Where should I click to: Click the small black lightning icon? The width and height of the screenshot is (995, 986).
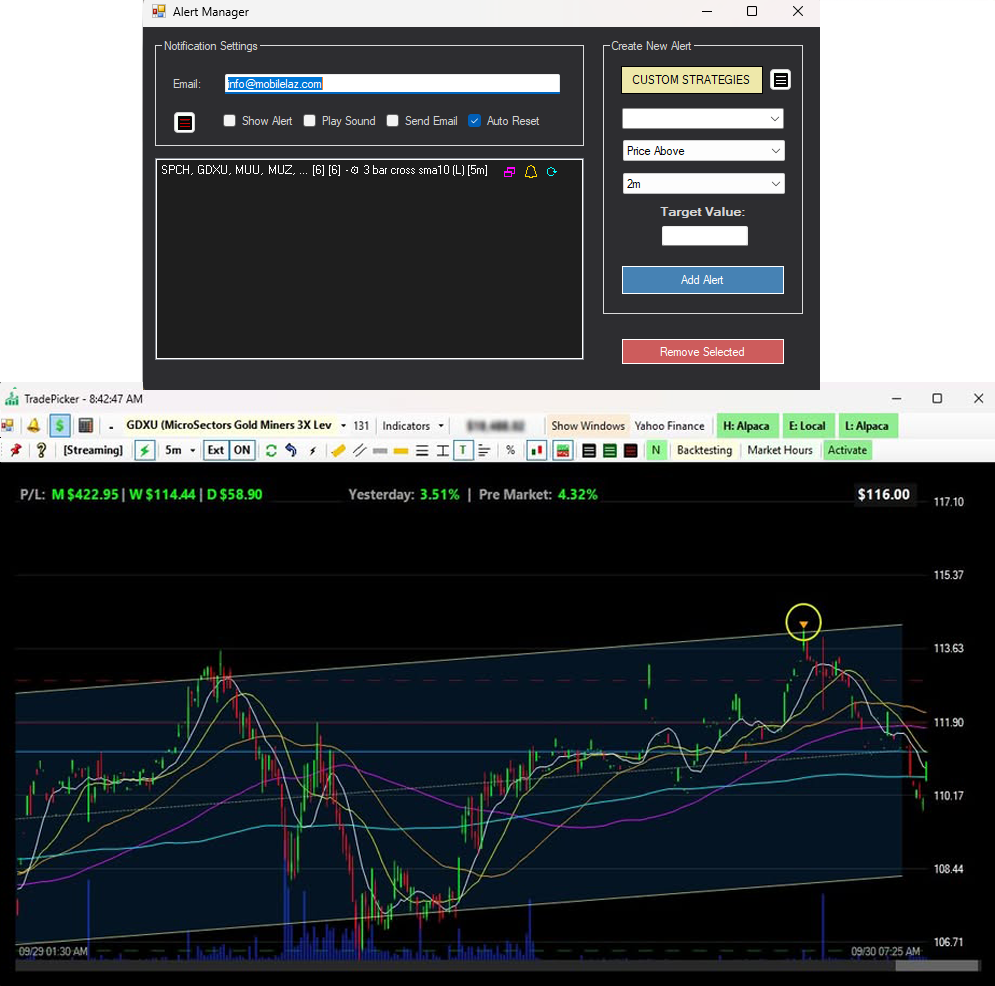click(313, 450)
